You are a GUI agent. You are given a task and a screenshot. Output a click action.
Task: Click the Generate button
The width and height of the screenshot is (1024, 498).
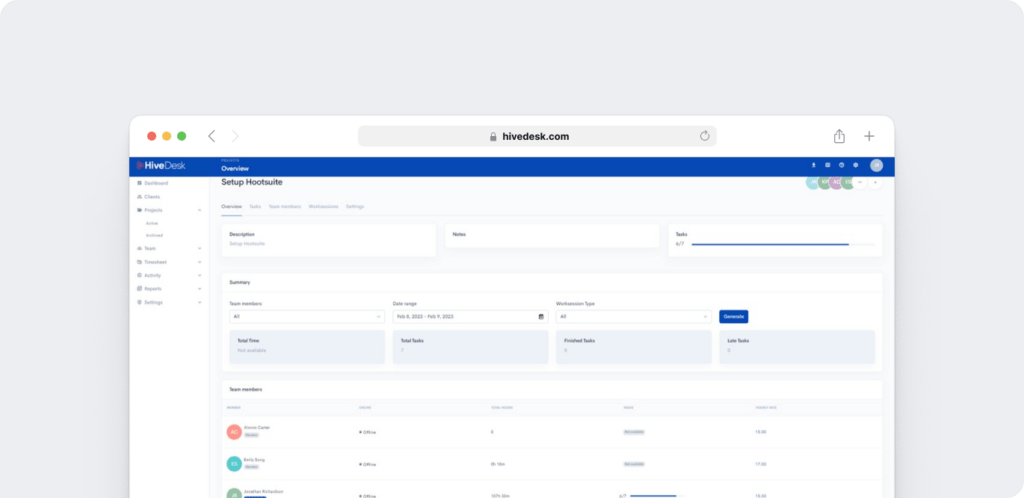coord(733,317)
